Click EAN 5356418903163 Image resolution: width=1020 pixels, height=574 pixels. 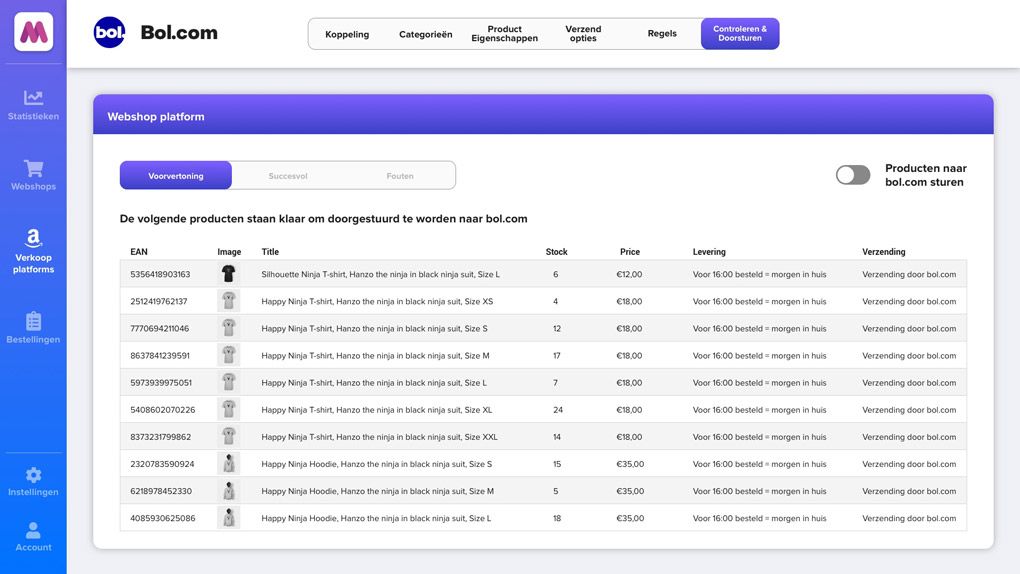pos(160,275)
